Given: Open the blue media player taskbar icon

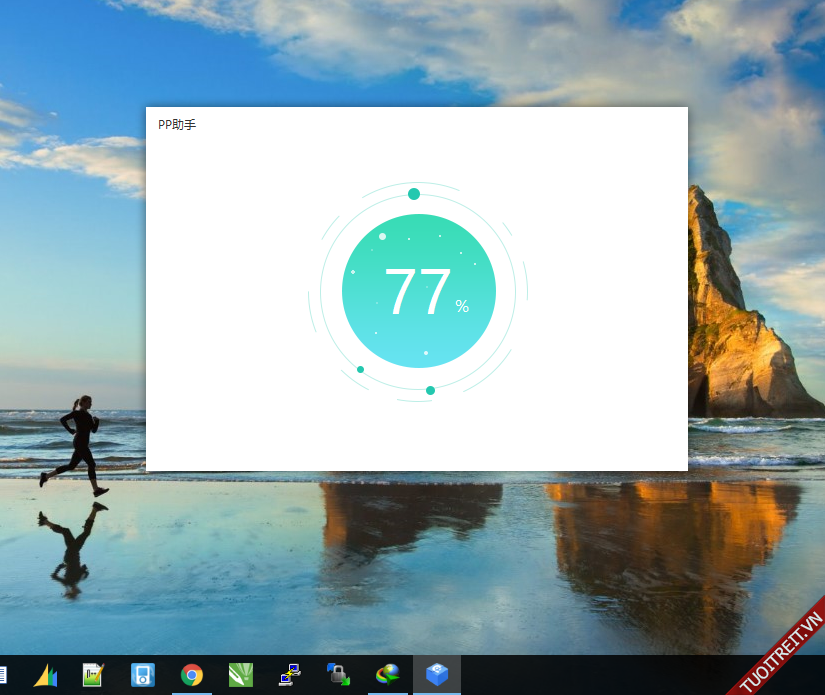Looking at the screenshot, I should (x=142, y=675).
